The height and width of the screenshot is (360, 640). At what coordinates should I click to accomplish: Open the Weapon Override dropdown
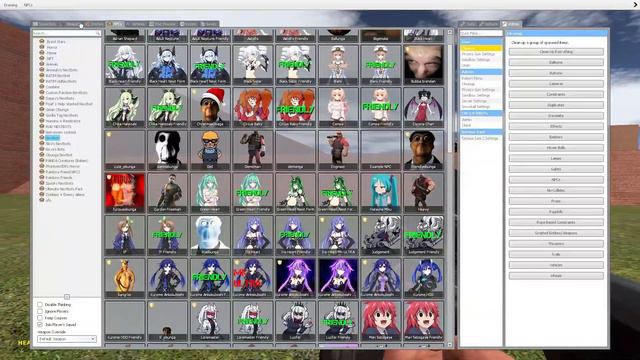click(x=67, y=339)
